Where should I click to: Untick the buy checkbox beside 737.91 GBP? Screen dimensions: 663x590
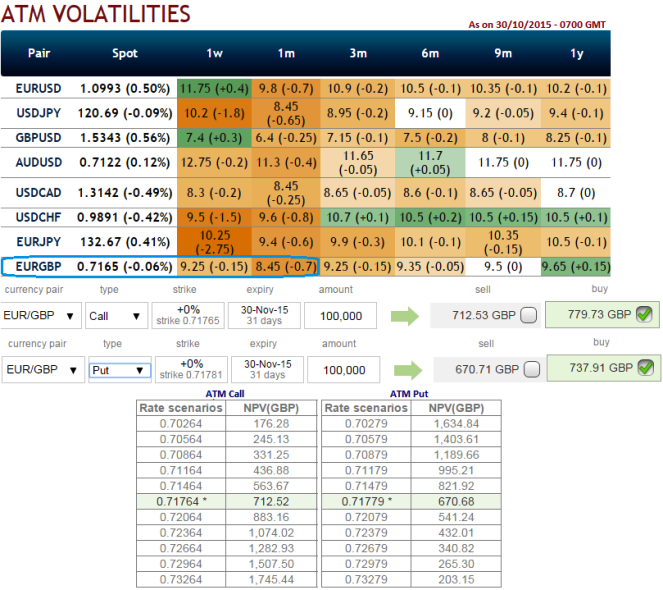point(646,368)
